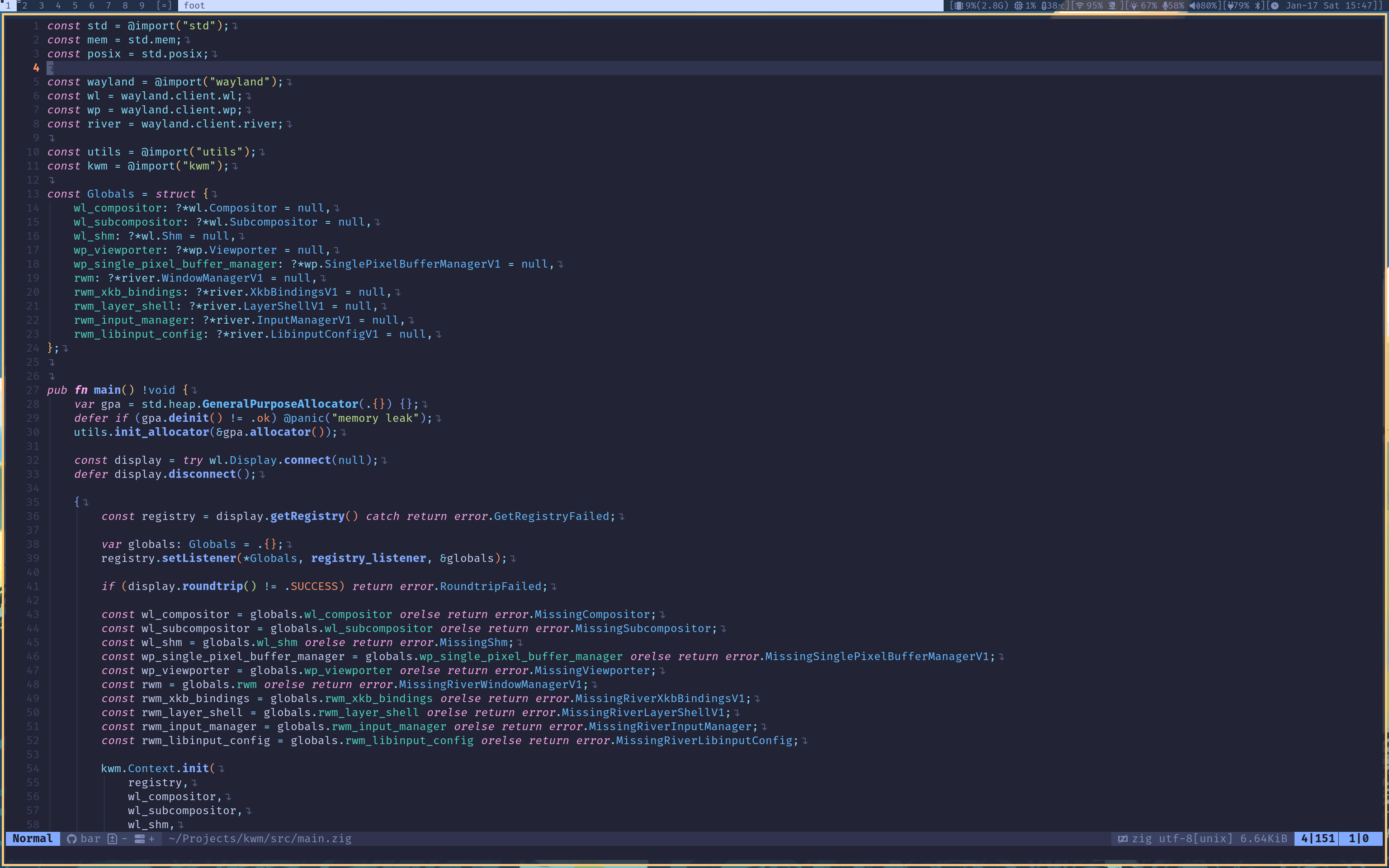Adjust the brightness showing 67%
Viewport: 1389px width, 868px height.
coord(1134,6)
